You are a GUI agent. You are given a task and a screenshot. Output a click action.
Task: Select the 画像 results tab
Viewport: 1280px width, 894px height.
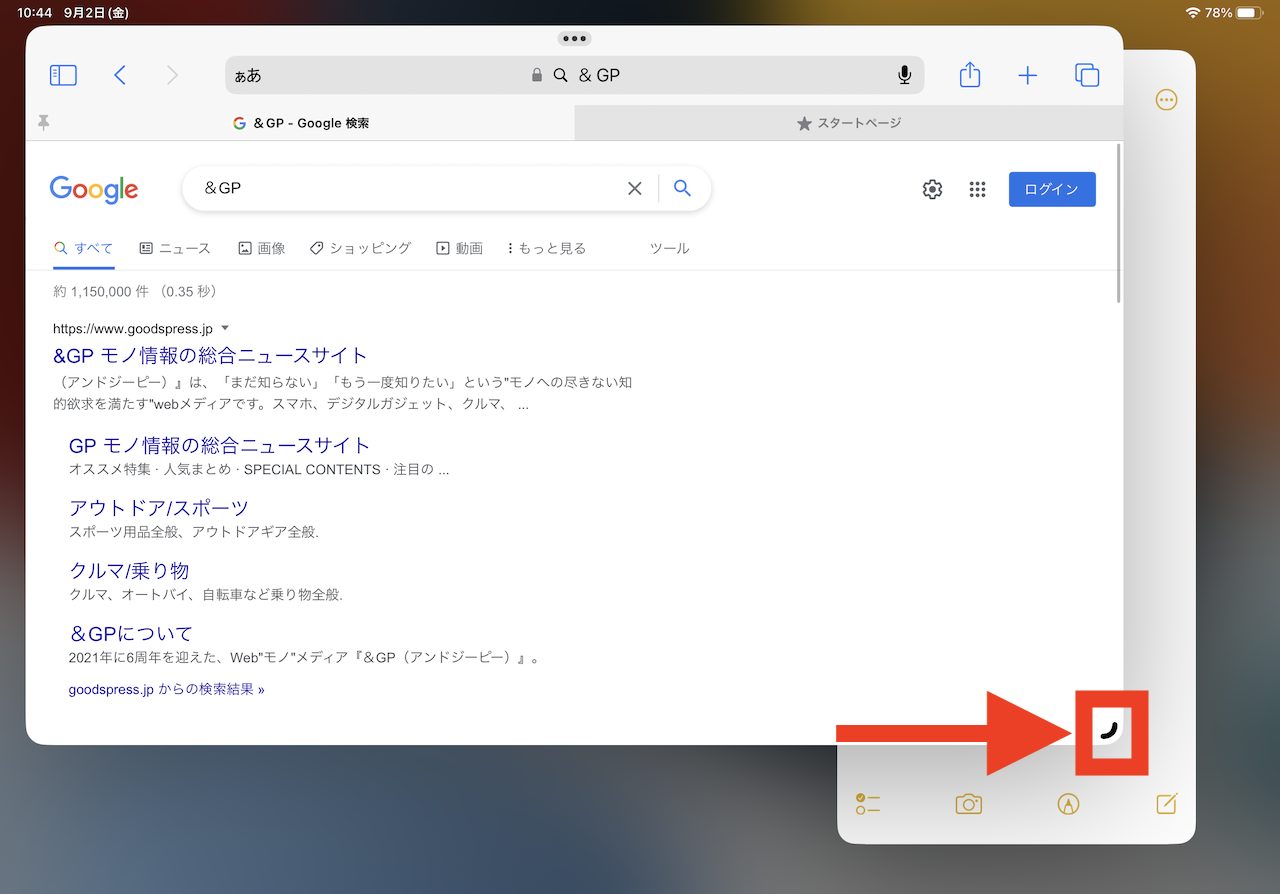262,248
